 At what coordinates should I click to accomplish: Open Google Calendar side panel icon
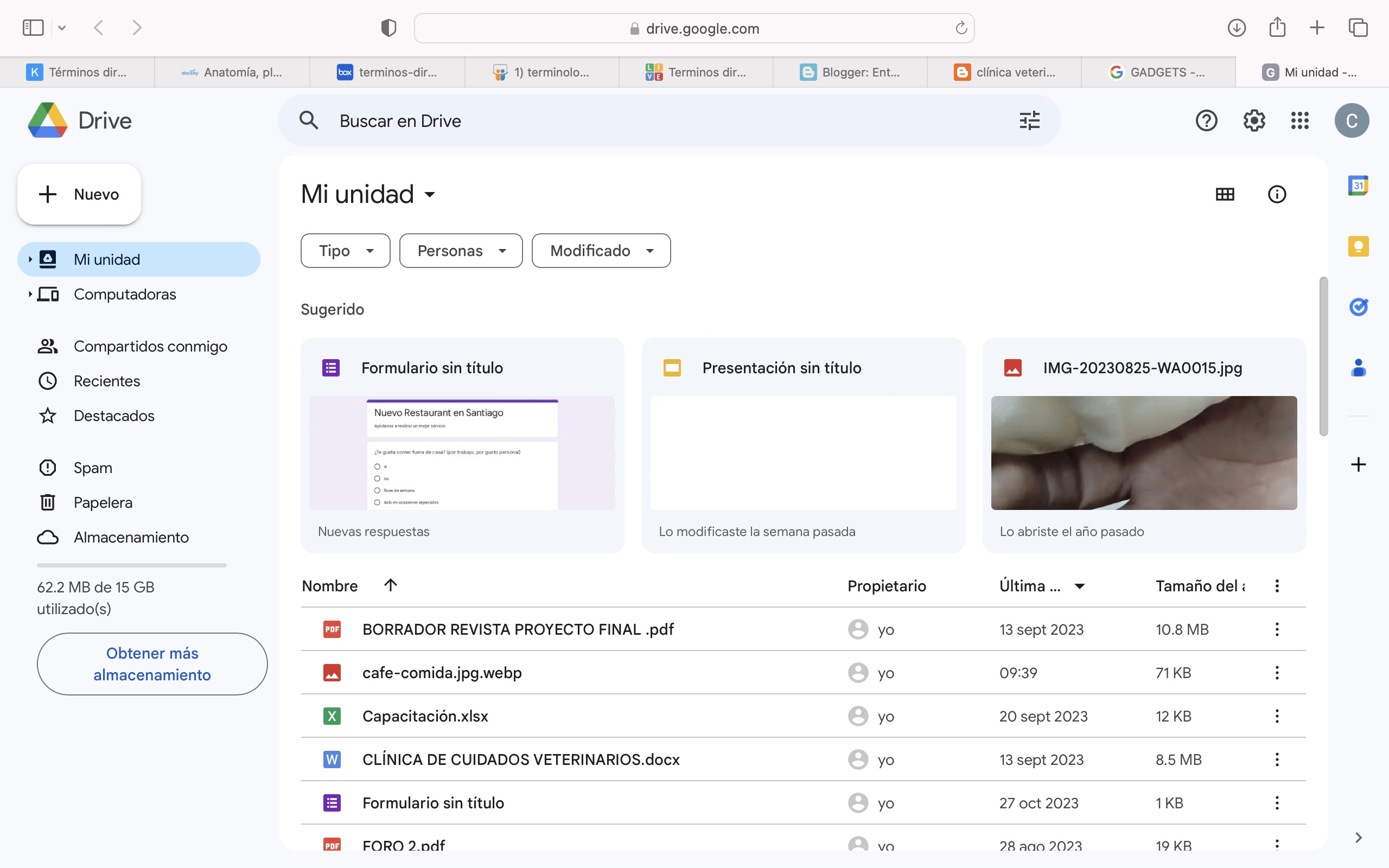1358,186
